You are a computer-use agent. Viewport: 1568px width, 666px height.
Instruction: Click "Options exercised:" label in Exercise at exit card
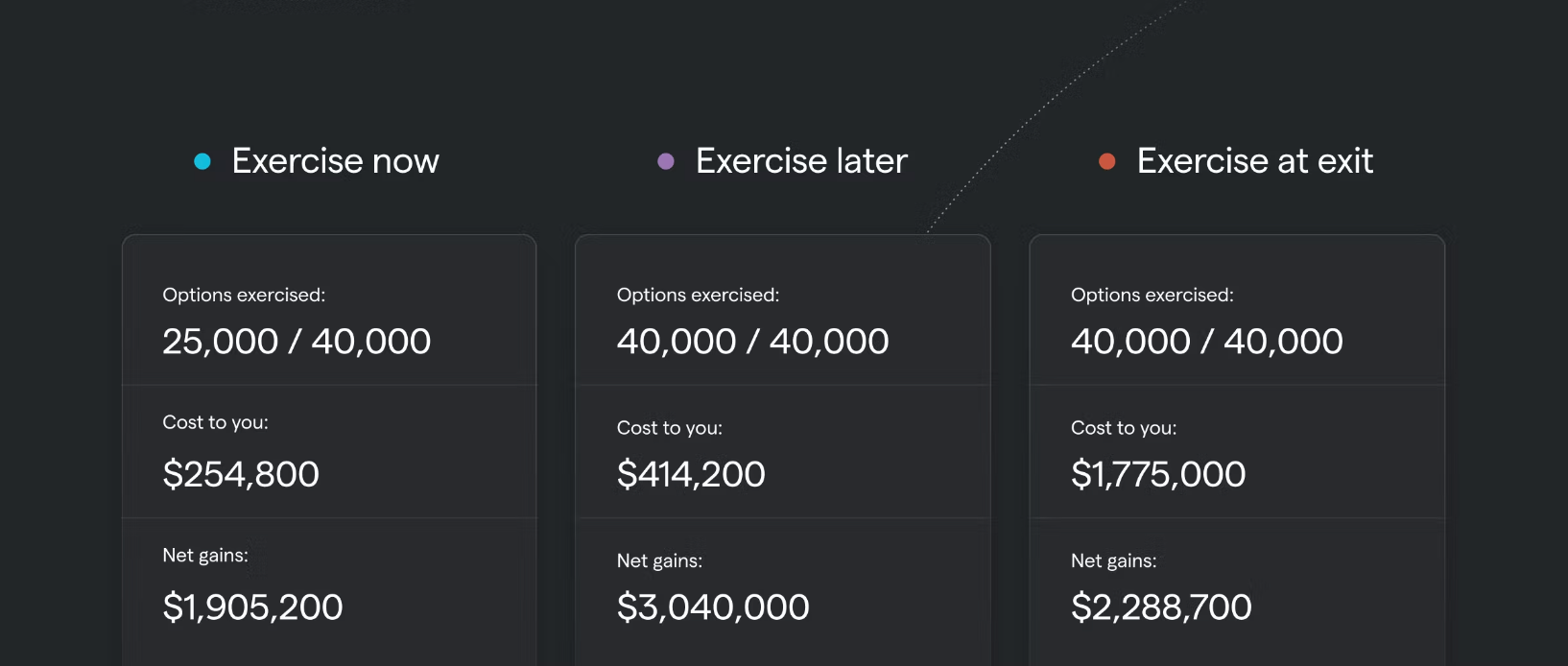tap(1152, 296)
